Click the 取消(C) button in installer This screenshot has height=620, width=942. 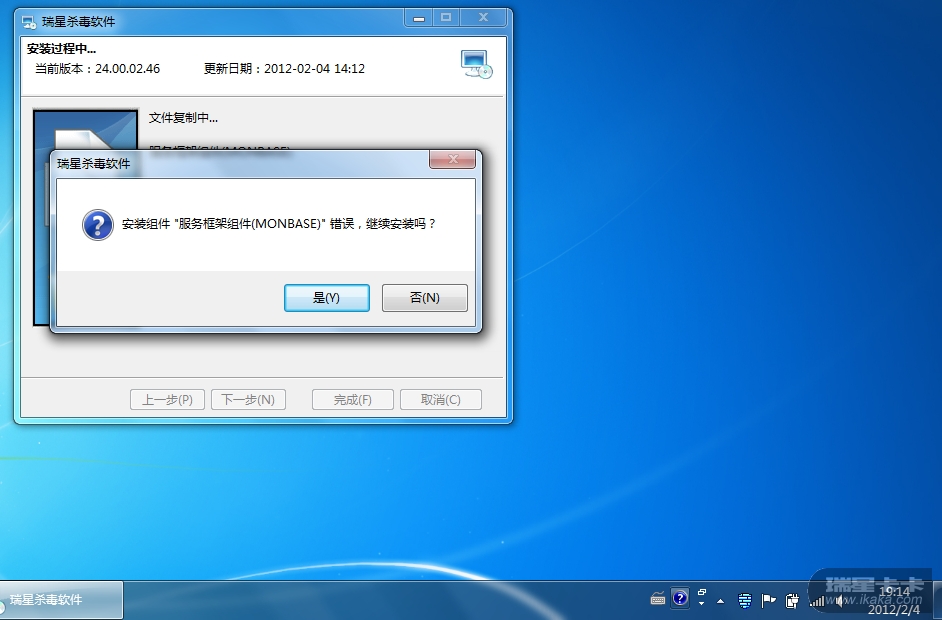tap(440, 400)
